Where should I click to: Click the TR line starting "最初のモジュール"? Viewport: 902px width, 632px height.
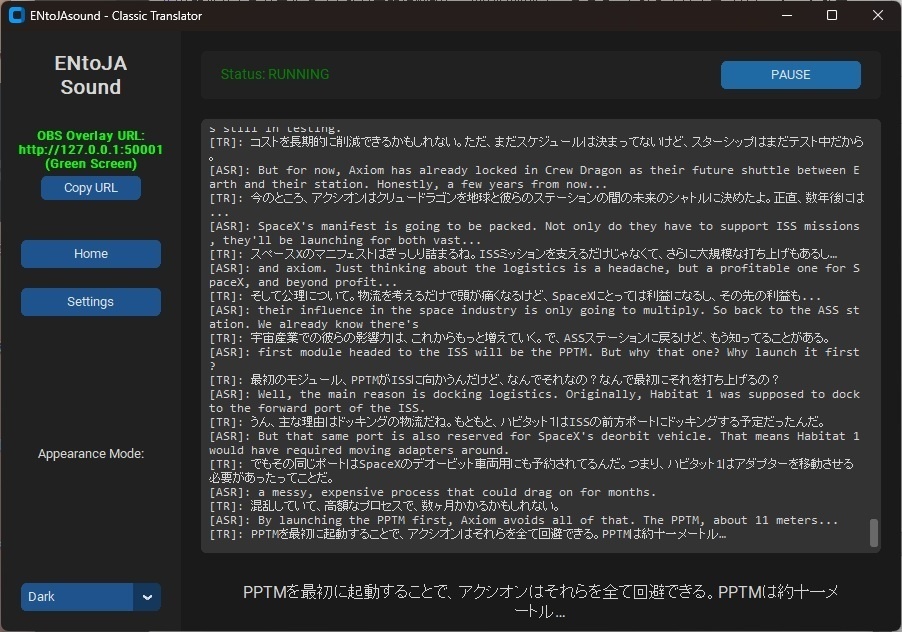(494, 380)
